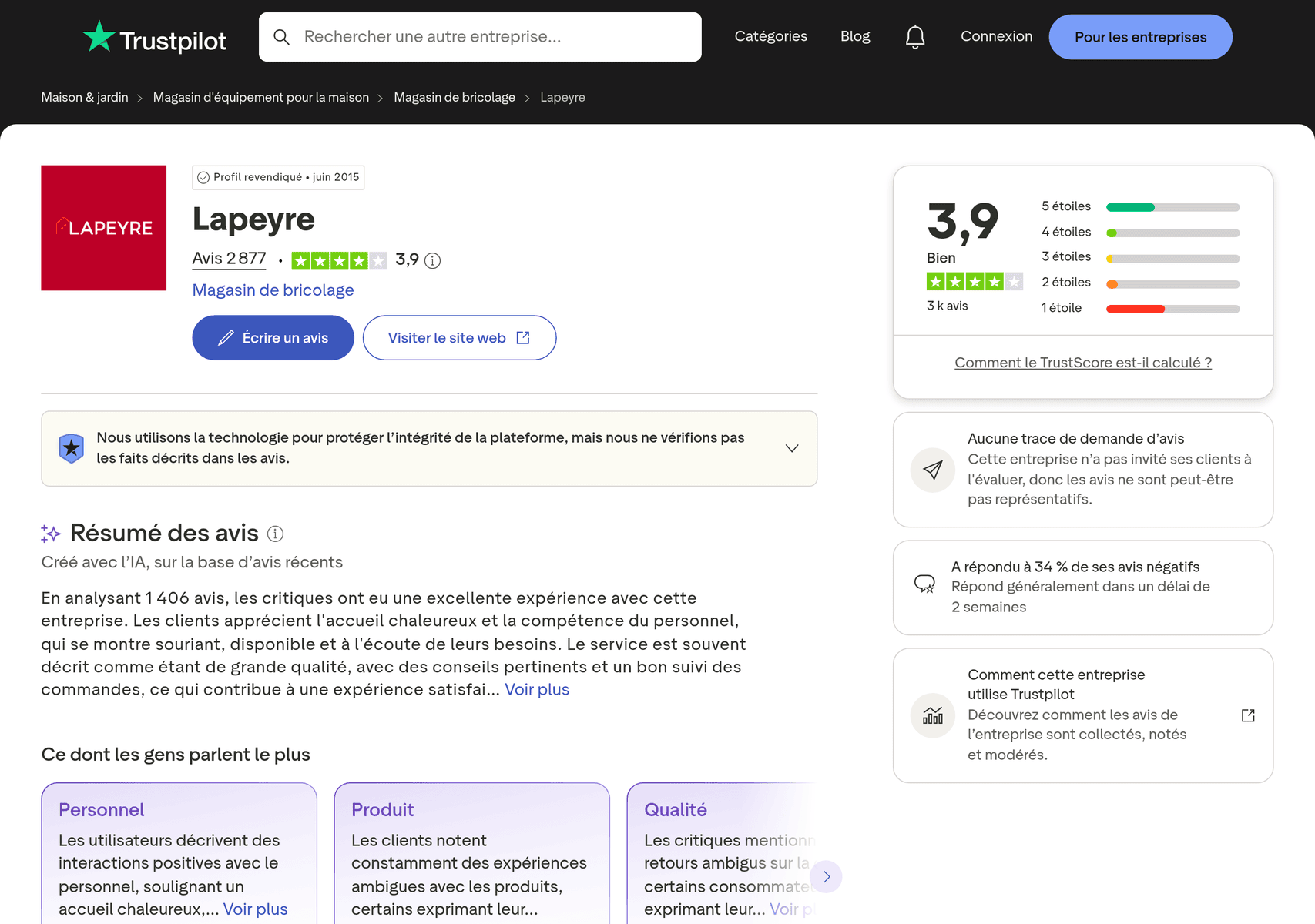The height and width of the screenshot is (924, 1315).
Task: Click the verified check icon in Profil revendiqué badge
Action: click(x=203, y=178)
